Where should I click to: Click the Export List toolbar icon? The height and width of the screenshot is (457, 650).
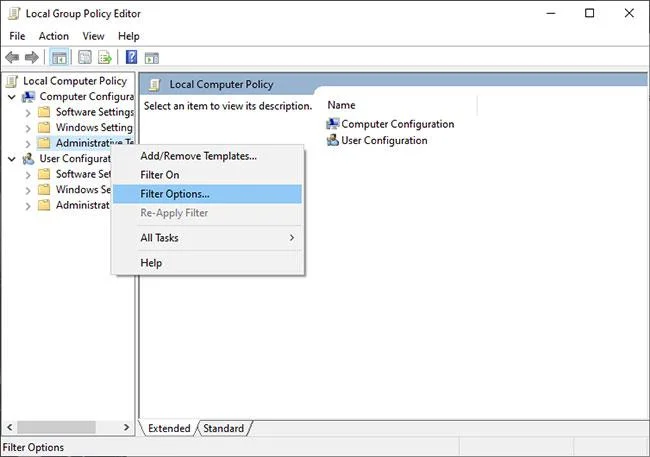click(x=104, y=57)
